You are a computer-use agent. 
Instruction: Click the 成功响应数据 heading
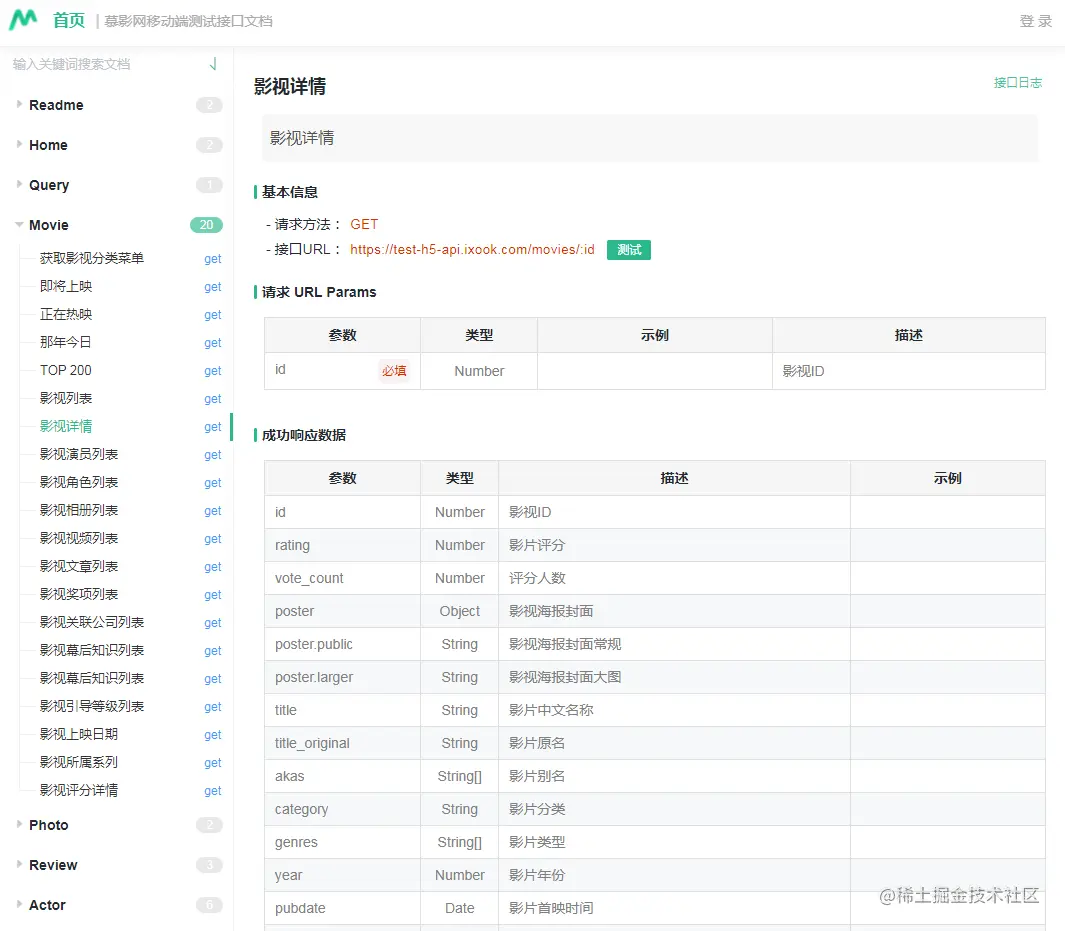[304, 435]
